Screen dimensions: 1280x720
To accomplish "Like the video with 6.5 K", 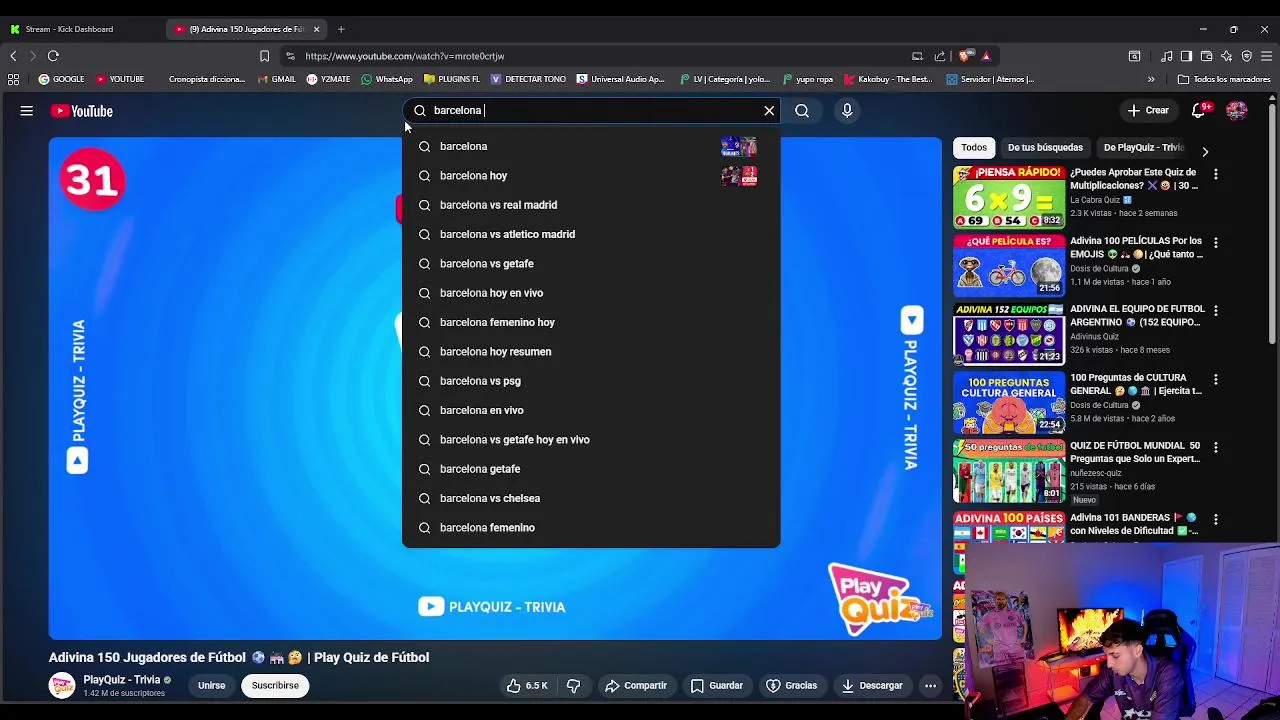I will tap(527, 686).
